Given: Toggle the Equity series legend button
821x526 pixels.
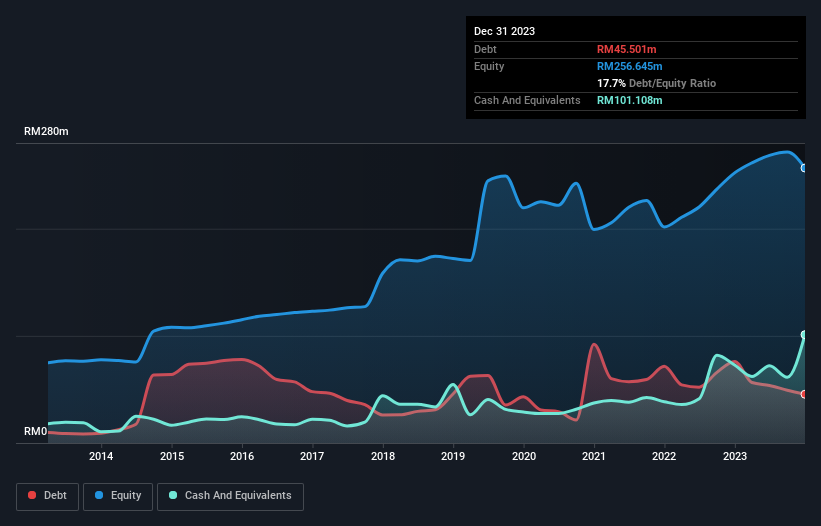Looking at the screenshot, I should pyautogui.click(x=118, y=496).
